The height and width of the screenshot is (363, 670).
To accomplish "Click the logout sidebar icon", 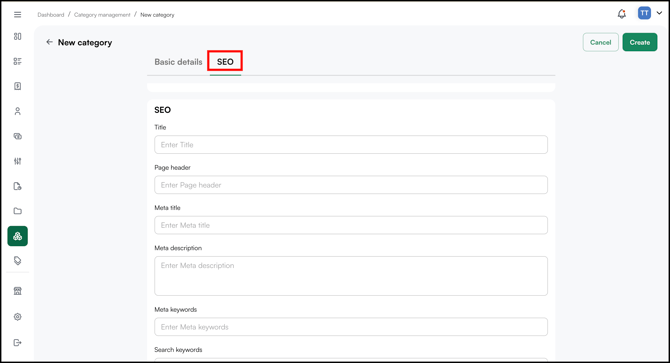I will [x=18, y=343].
